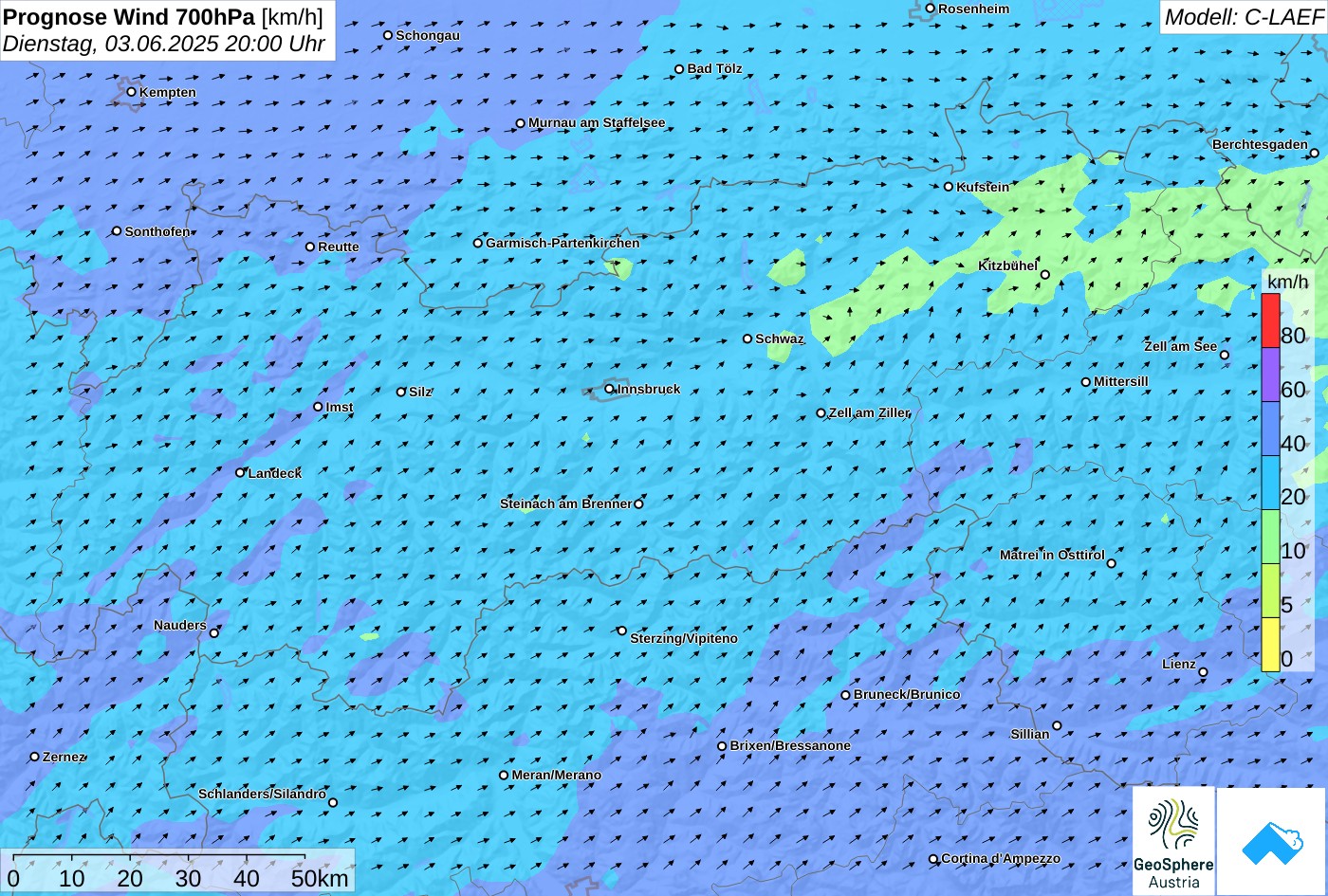Screen dimensions: 1328x896
Task: Select the yellow 0 km/h color band
Action: [1270, 645]
